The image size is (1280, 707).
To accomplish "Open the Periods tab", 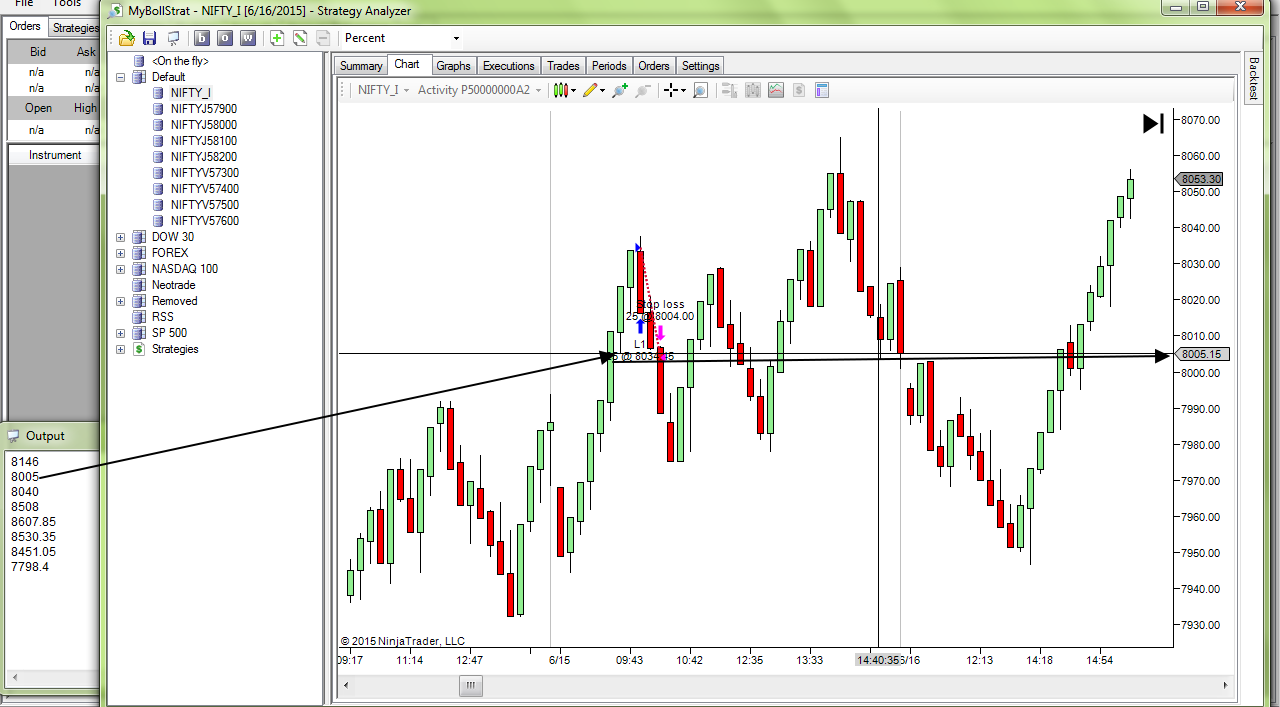I will [x=609, y=66].
